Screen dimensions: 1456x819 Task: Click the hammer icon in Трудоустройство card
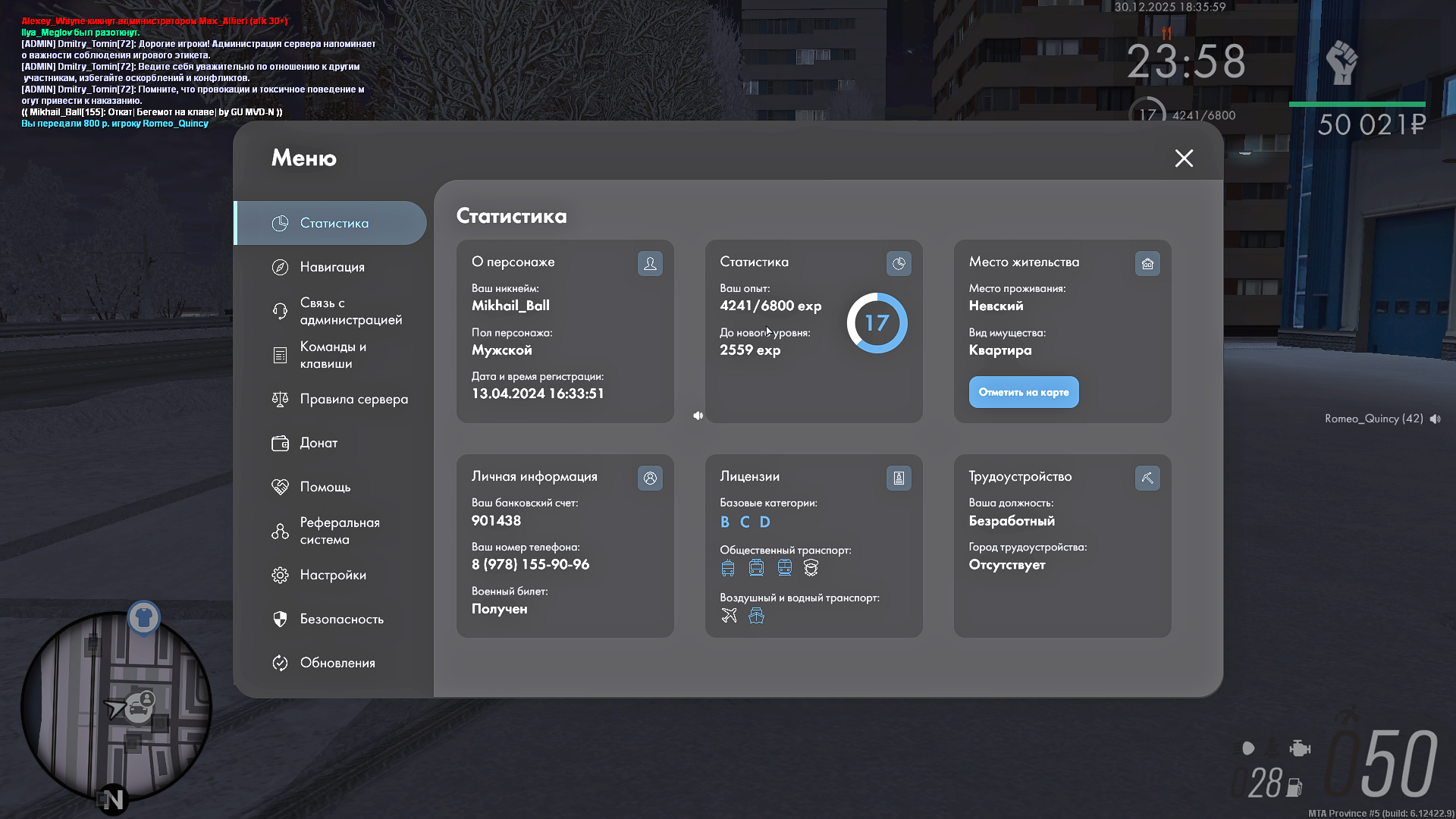[1147, 479]
